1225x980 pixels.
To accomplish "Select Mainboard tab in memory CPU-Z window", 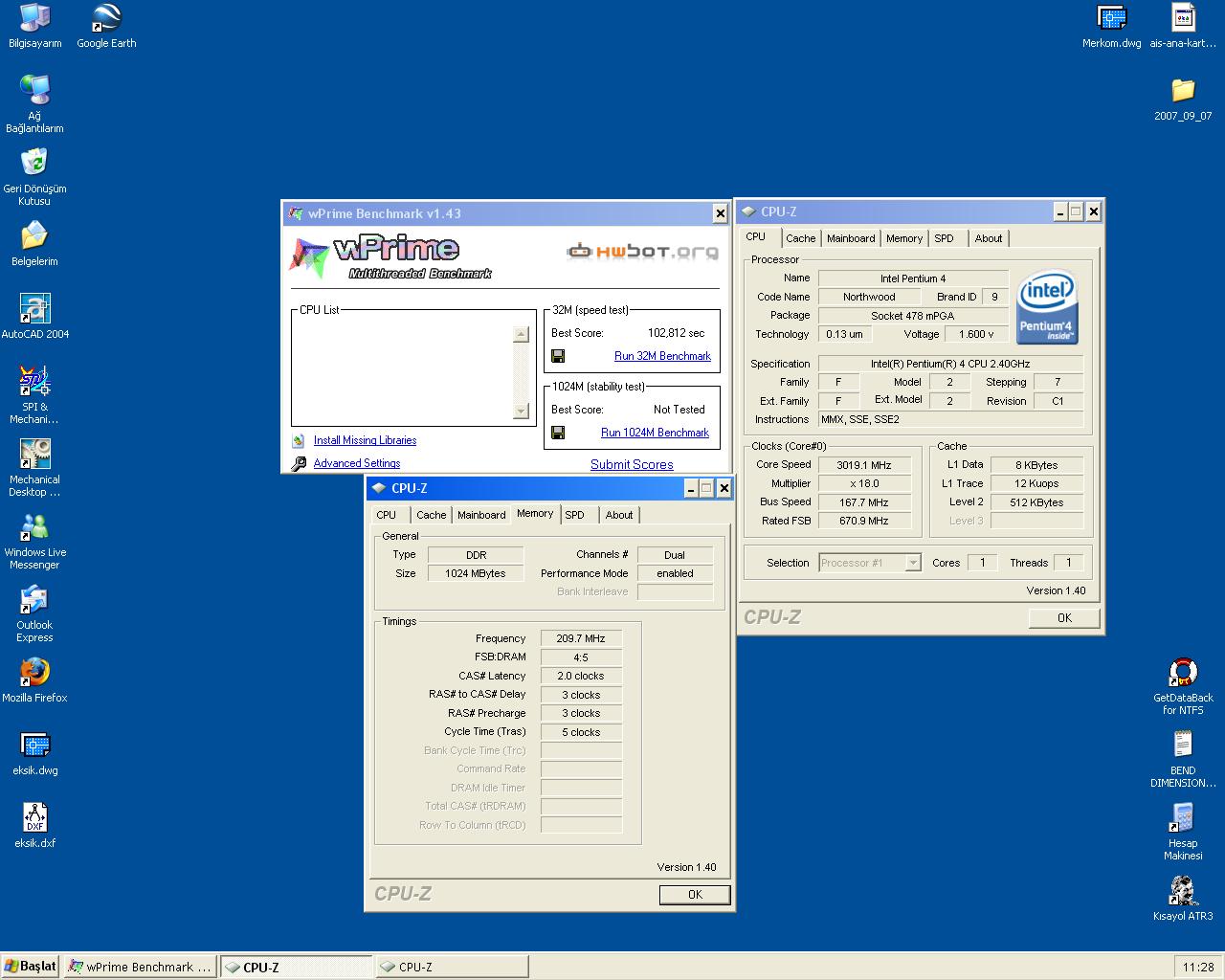I will [x=481, y=515].
